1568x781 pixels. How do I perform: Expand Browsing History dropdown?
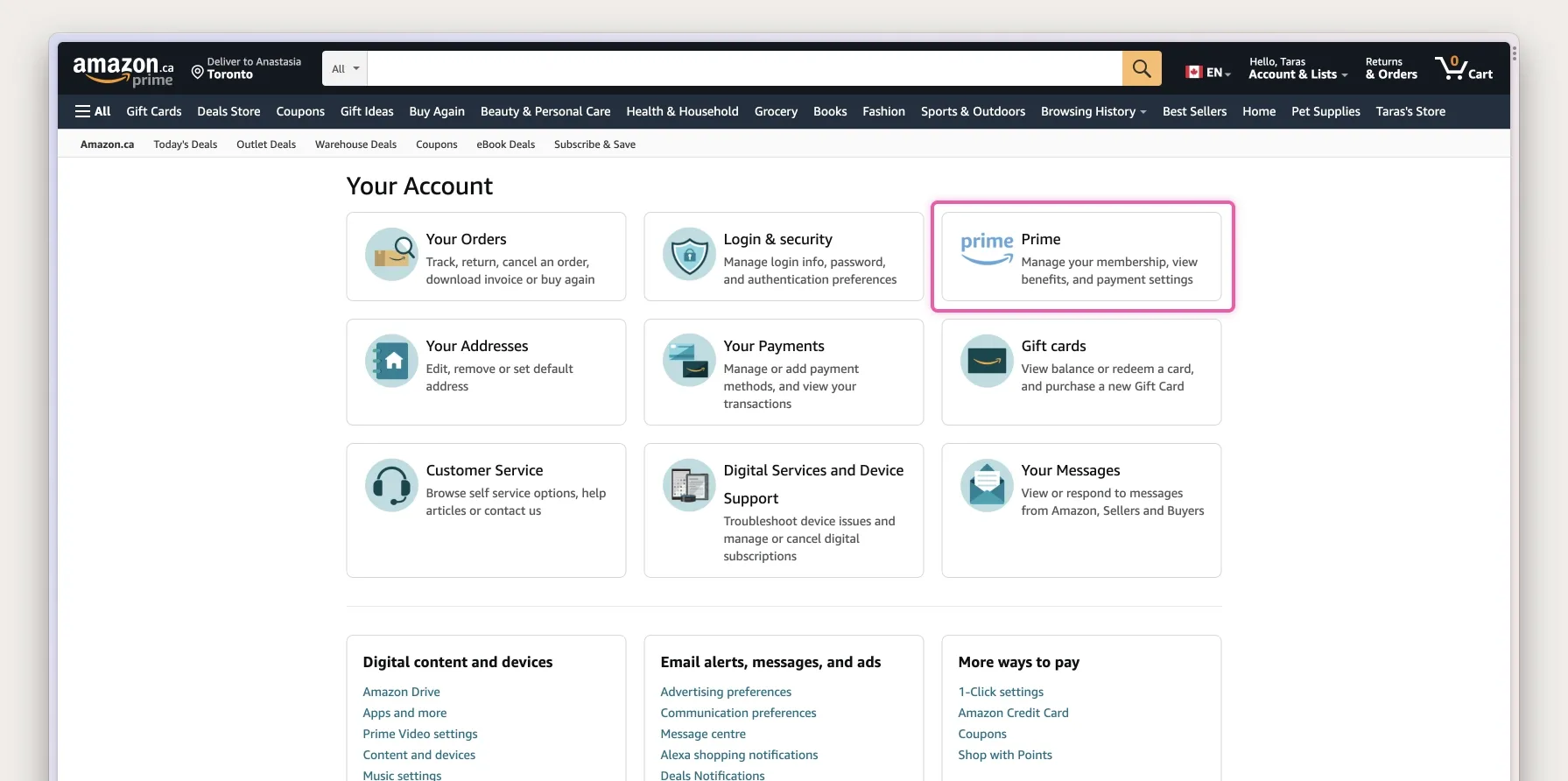click(x=1093, y=111)
